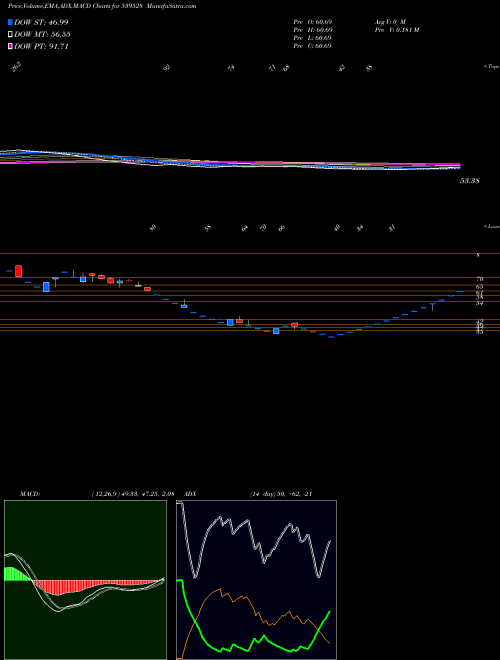Click the 'ADX' panel heading

point(191,494)
